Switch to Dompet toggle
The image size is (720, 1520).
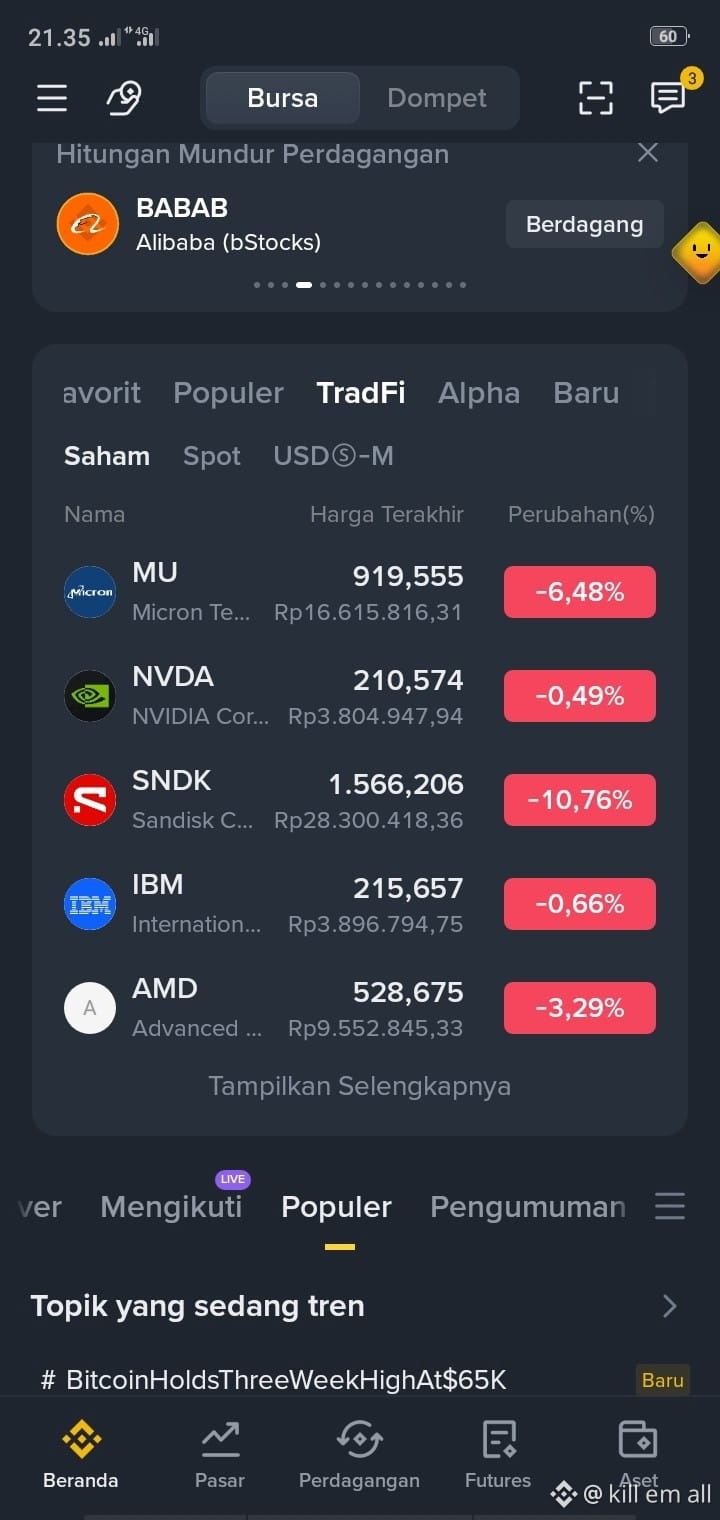[x=437, y=98]
